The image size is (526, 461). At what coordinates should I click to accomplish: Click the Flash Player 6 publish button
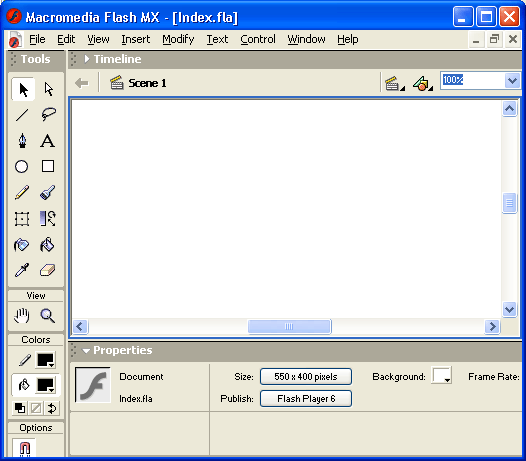306,399
